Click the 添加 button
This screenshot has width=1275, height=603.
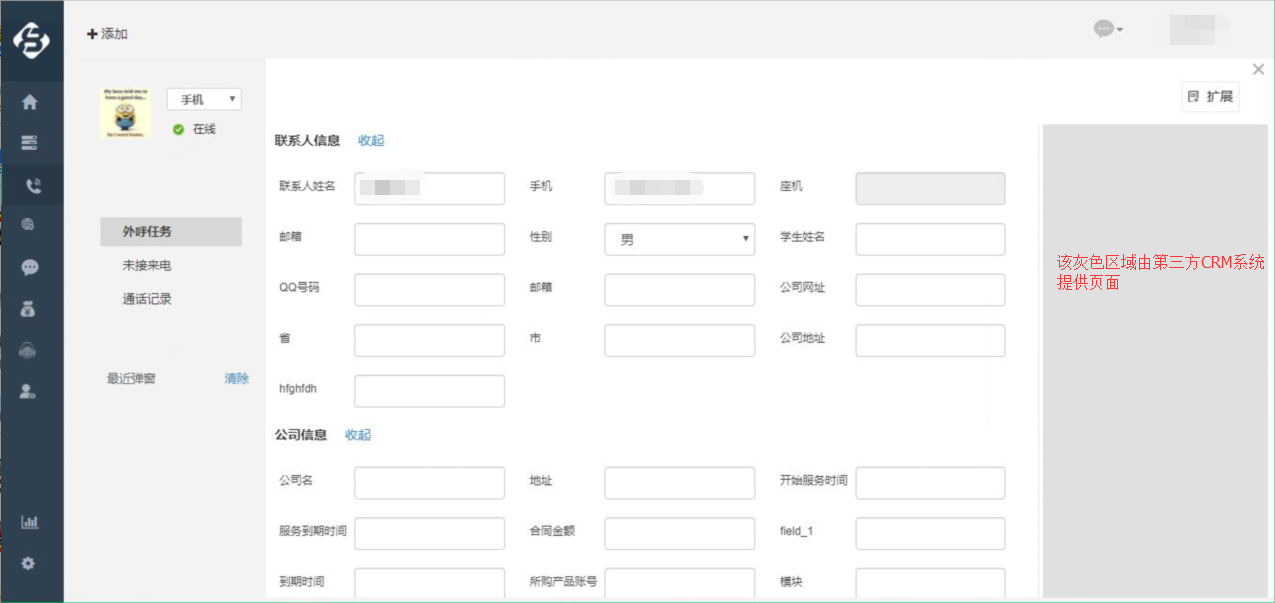coord(108,34)
